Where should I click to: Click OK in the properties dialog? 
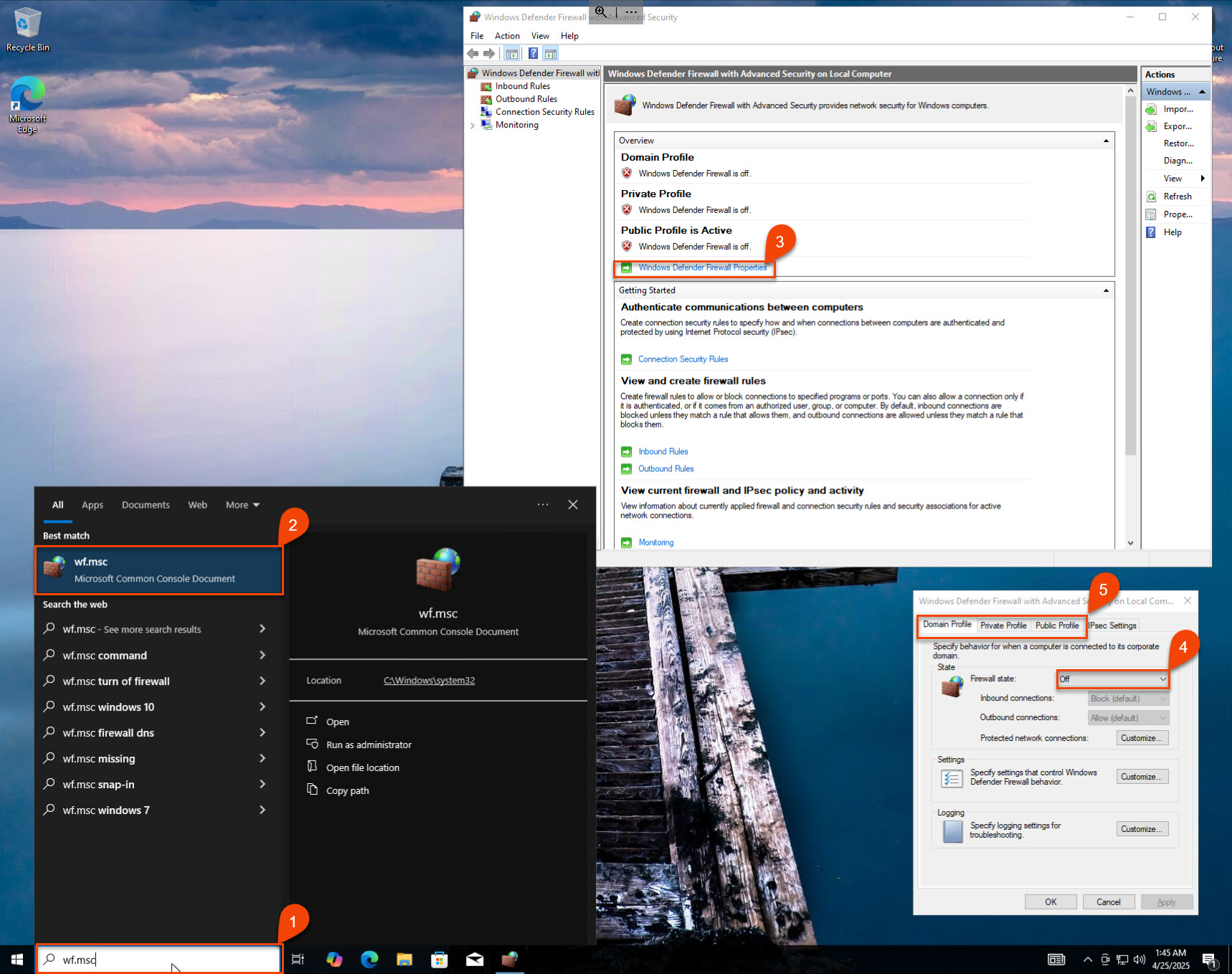pos(1051,902)
